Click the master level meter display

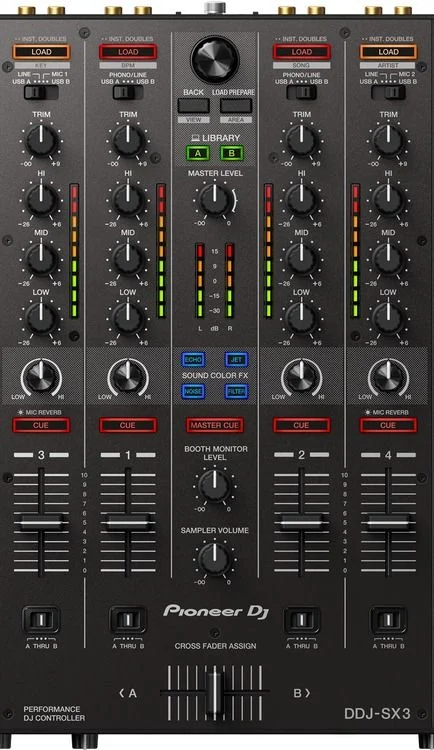tap(215, 280)
